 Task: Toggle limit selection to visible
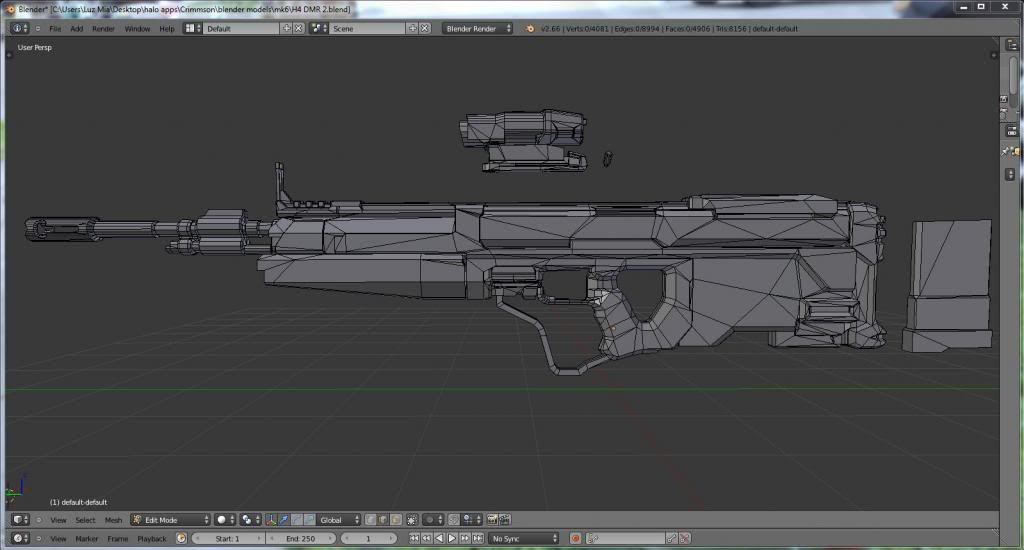tap(412, 520)
